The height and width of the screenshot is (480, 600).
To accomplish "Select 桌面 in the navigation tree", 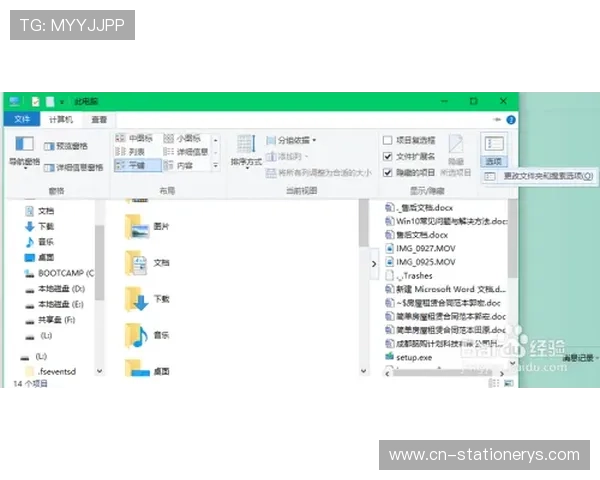I will 39,258.
